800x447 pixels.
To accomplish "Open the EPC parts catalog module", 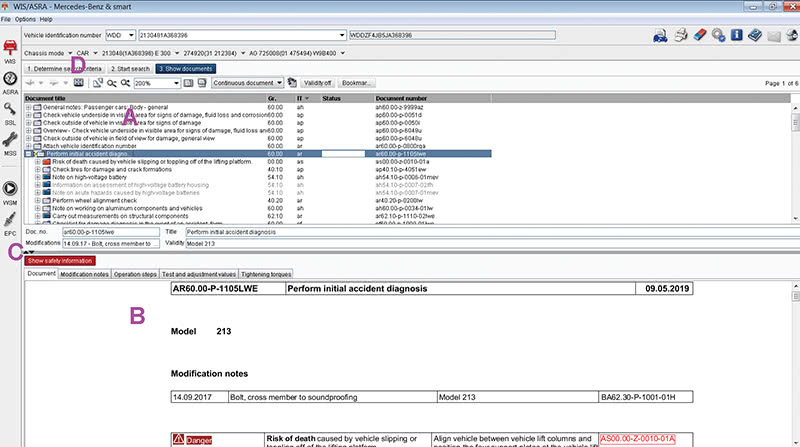I will pyautogui.click(x=10, y=224).
